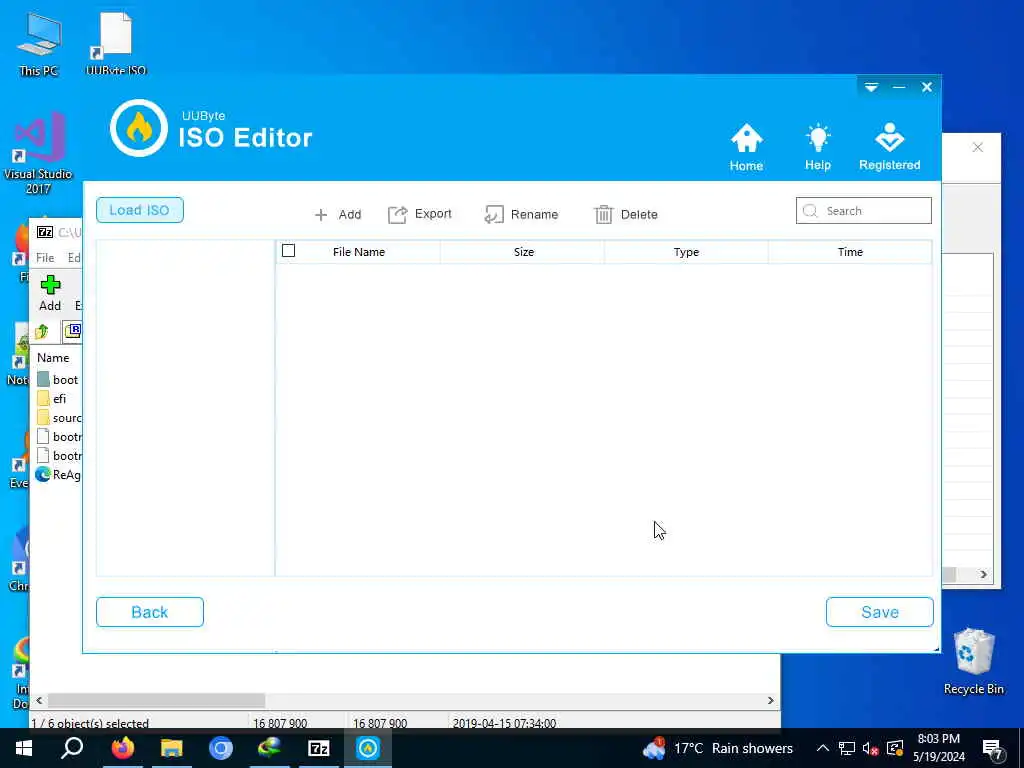Close the background dialog window

click(x=978, y=148)
